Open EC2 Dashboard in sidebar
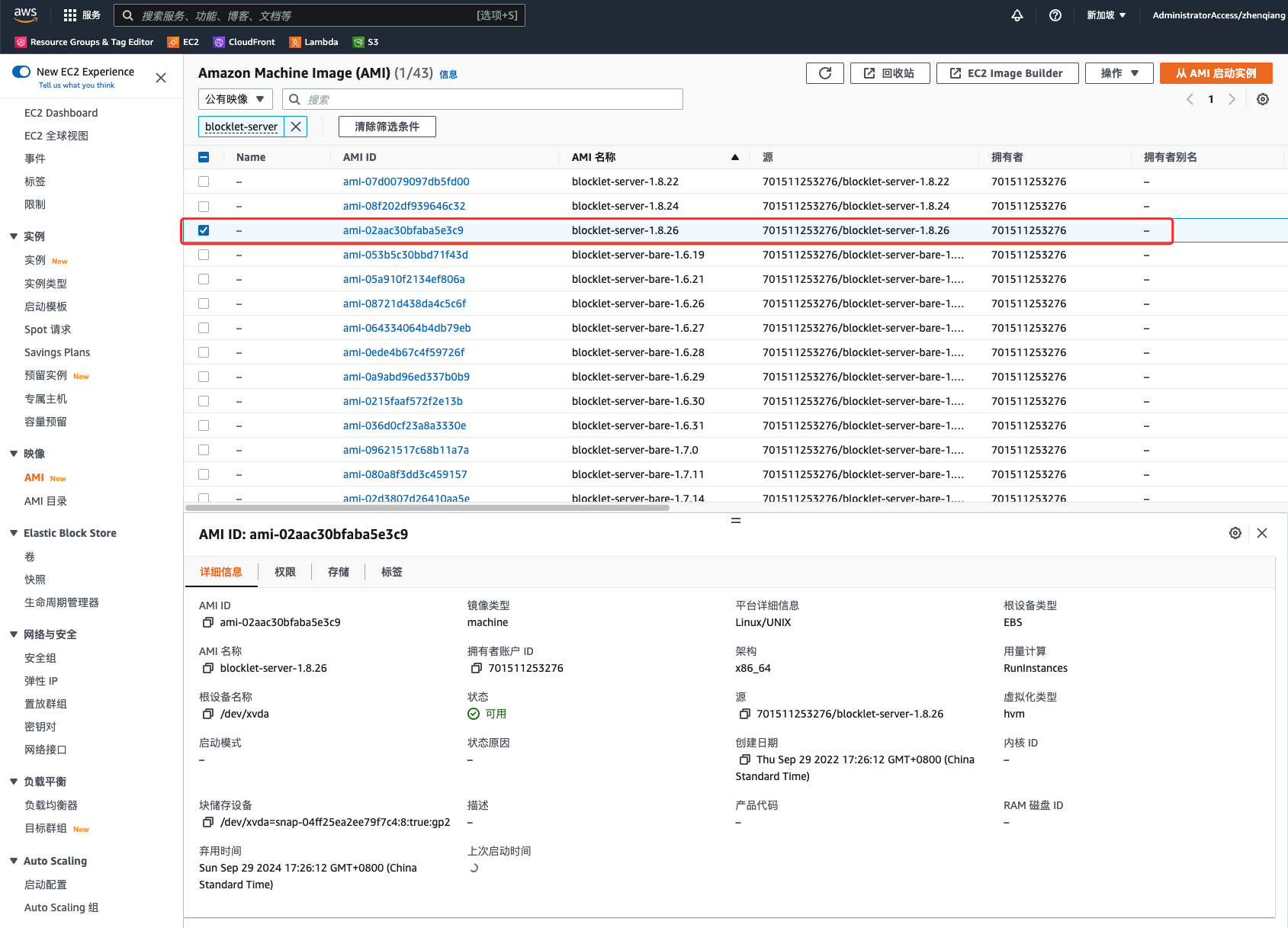Screen dimensions: 1288x928 61,113
